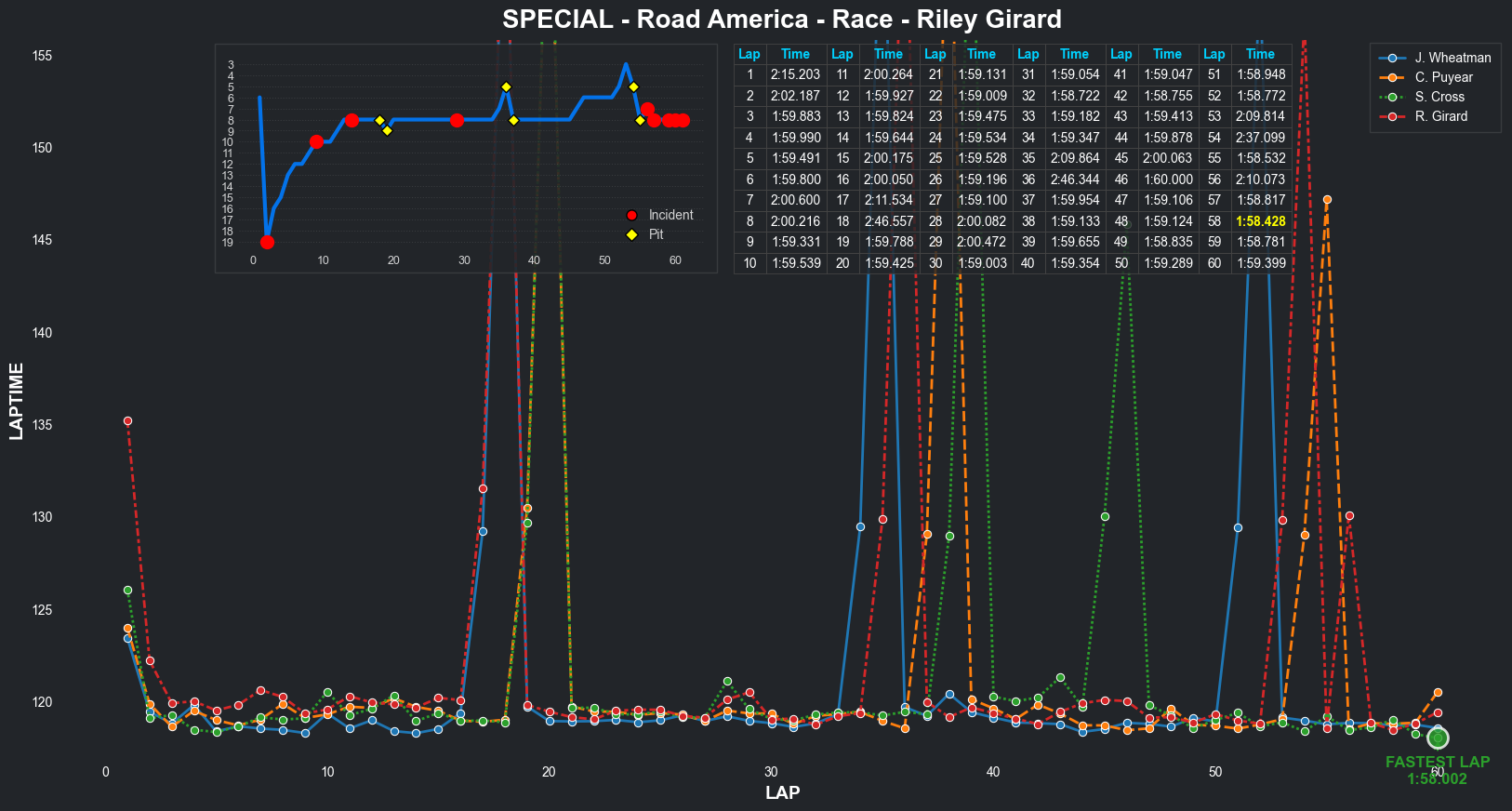Image resolution: width=1512 pixels, height=811 pixels.
Task: Select the S. Cross legend entry
Action: (x=1439, y=97)
